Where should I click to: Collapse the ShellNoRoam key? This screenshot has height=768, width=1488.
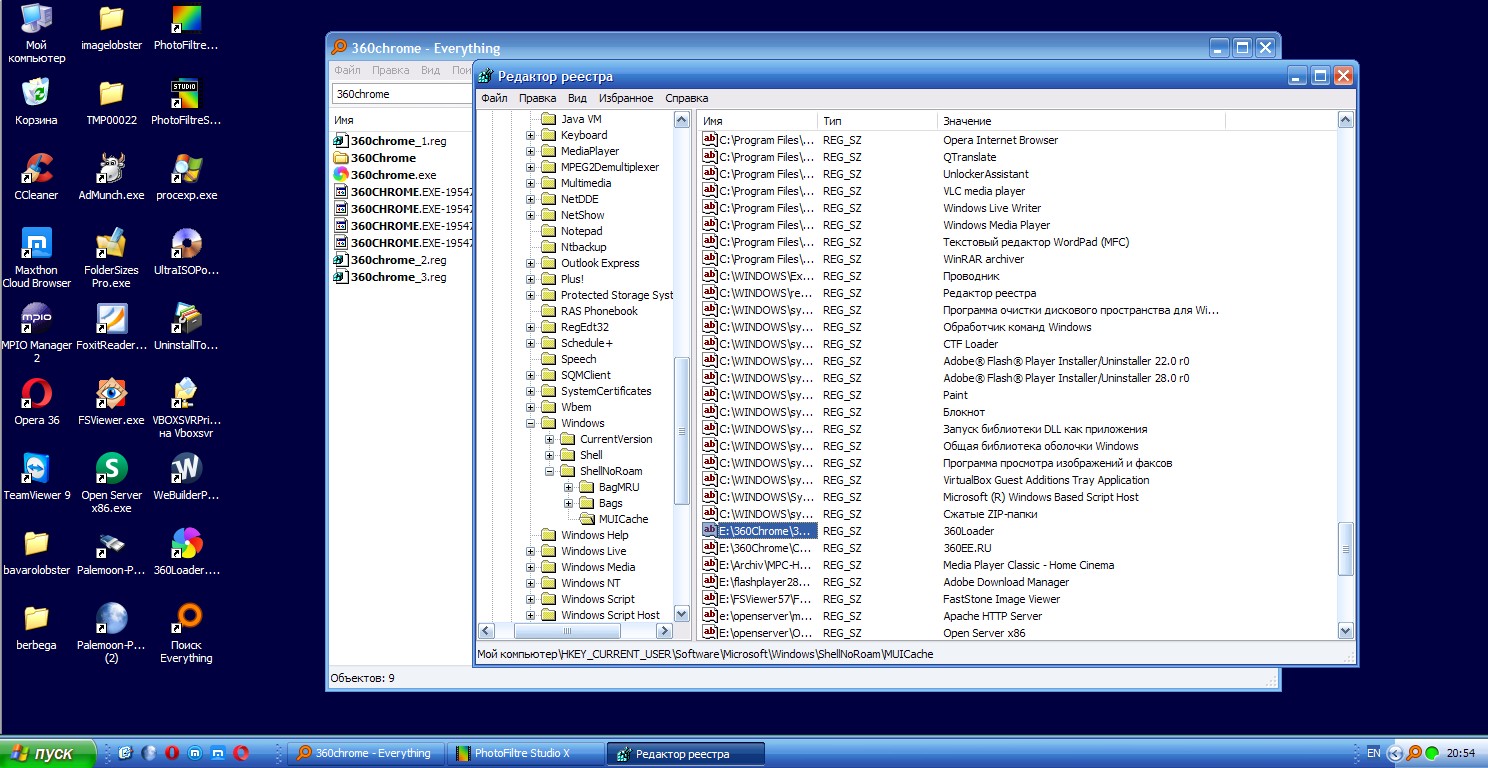[x=550, y=471]
